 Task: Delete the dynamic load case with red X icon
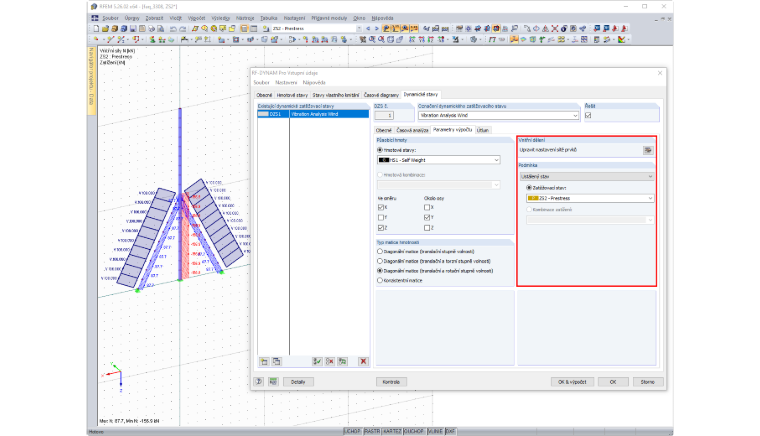(363, 361)
